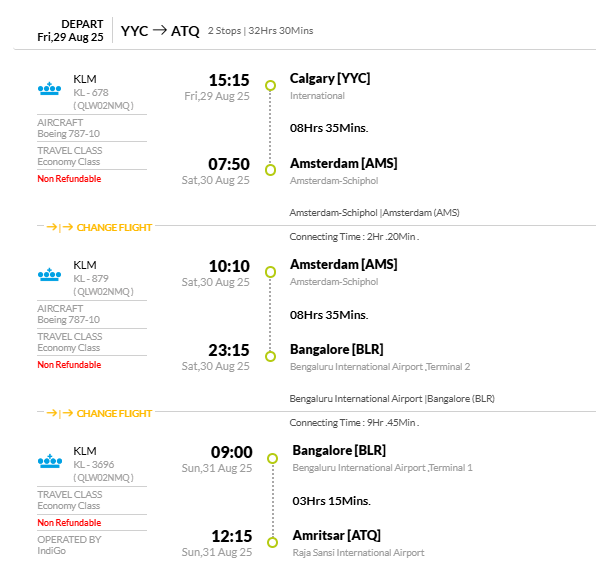This screenshot has width=596, height=579.
Task: Click the OPERATED BY IndiGo label
Action: click(x=69, y=545)
